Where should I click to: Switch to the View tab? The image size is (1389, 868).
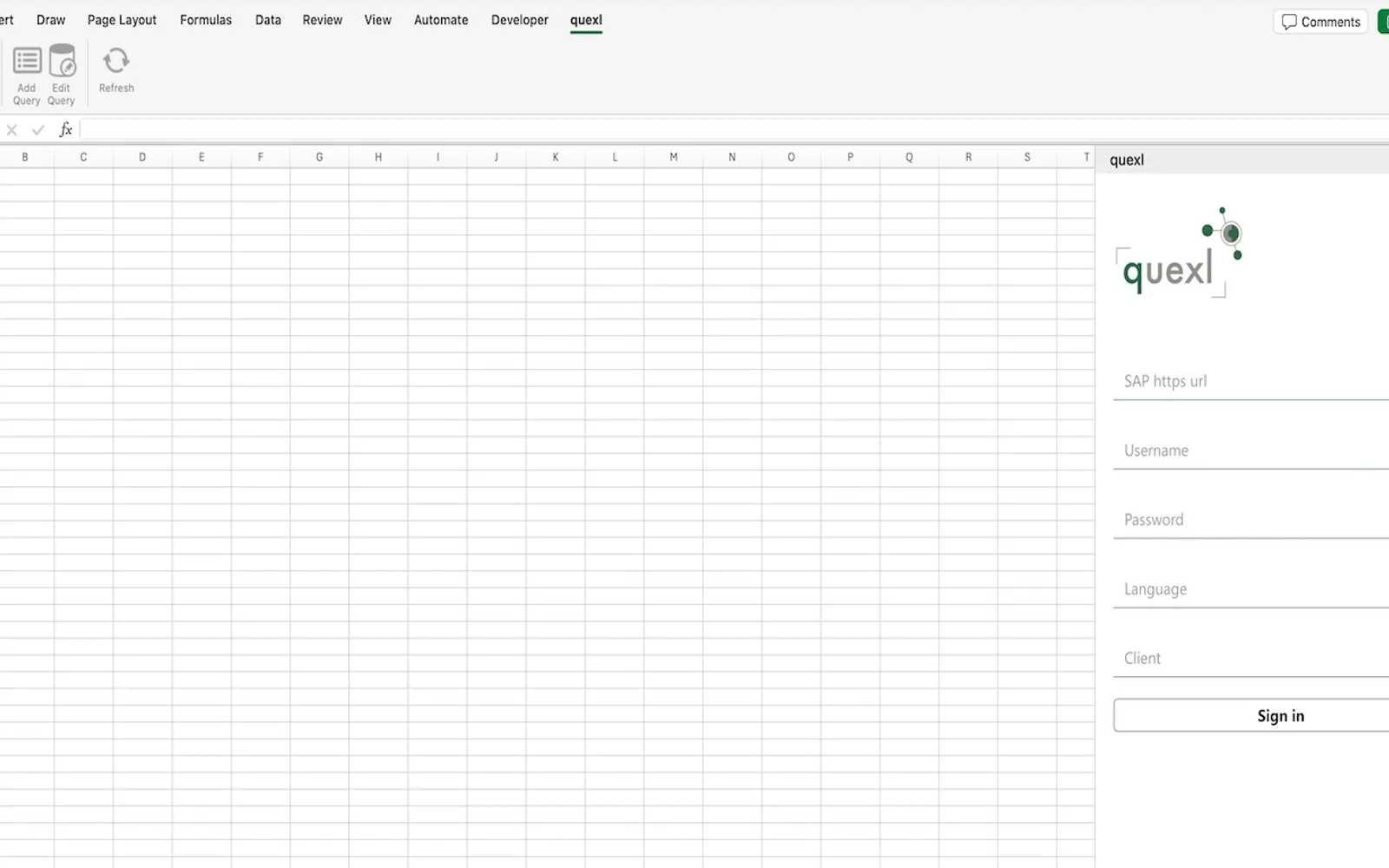point(378,20)
